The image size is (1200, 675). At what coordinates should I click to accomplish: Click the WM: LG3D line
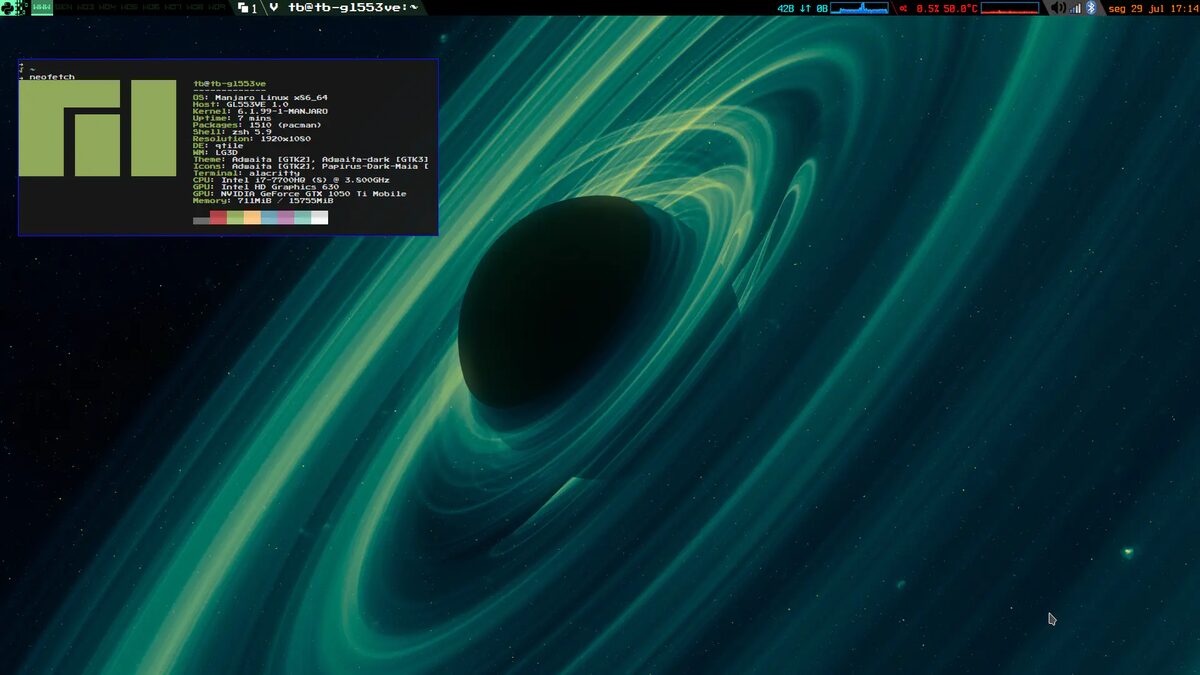tap(215, 152)
